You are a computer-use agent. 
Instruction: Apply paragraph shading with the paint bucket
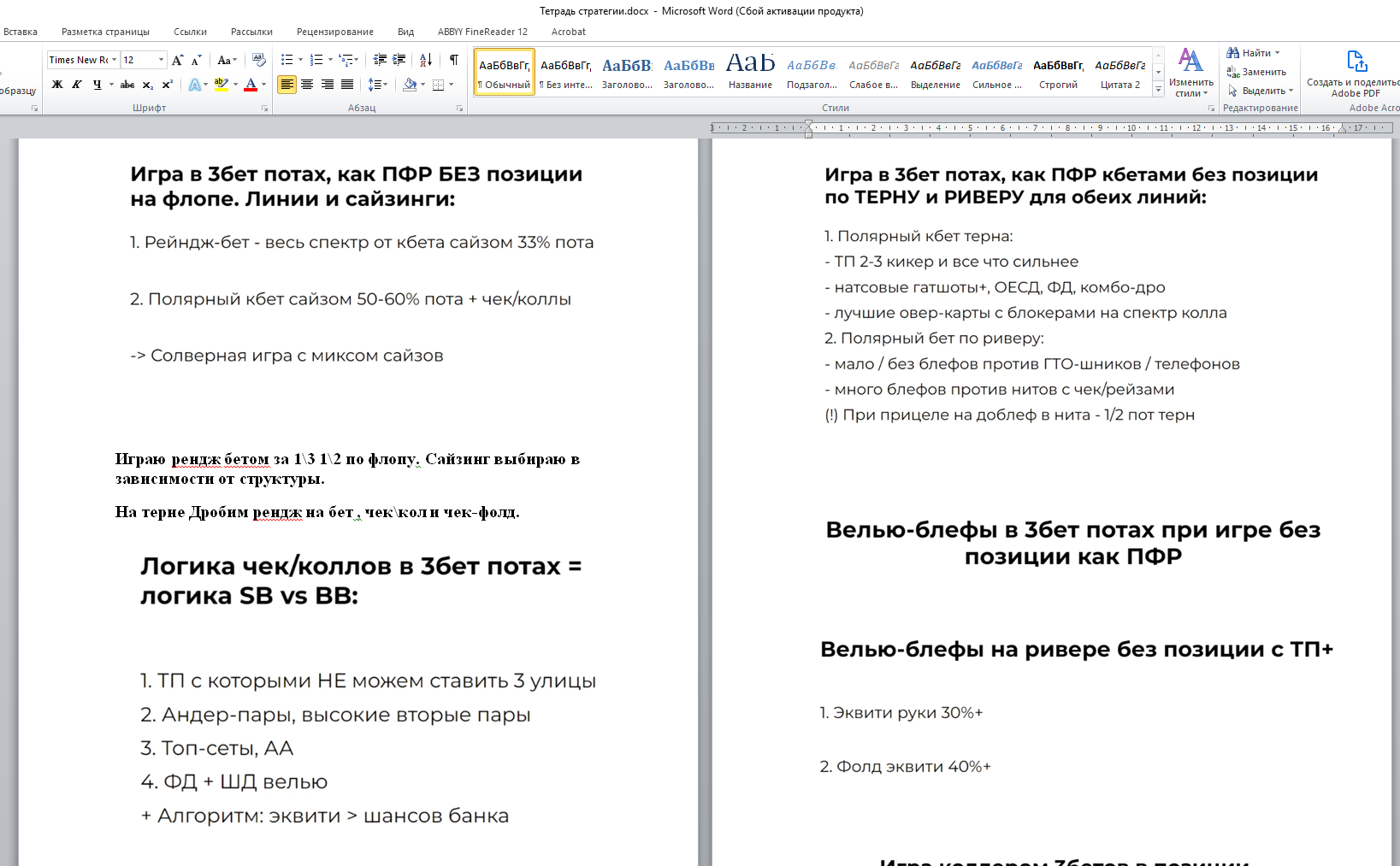pos(410,85)
